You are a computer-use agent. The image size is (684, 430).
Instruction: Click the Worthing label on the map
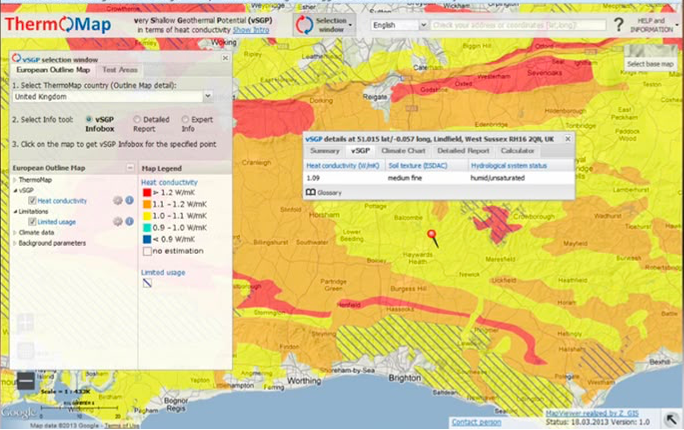point(304,381)
